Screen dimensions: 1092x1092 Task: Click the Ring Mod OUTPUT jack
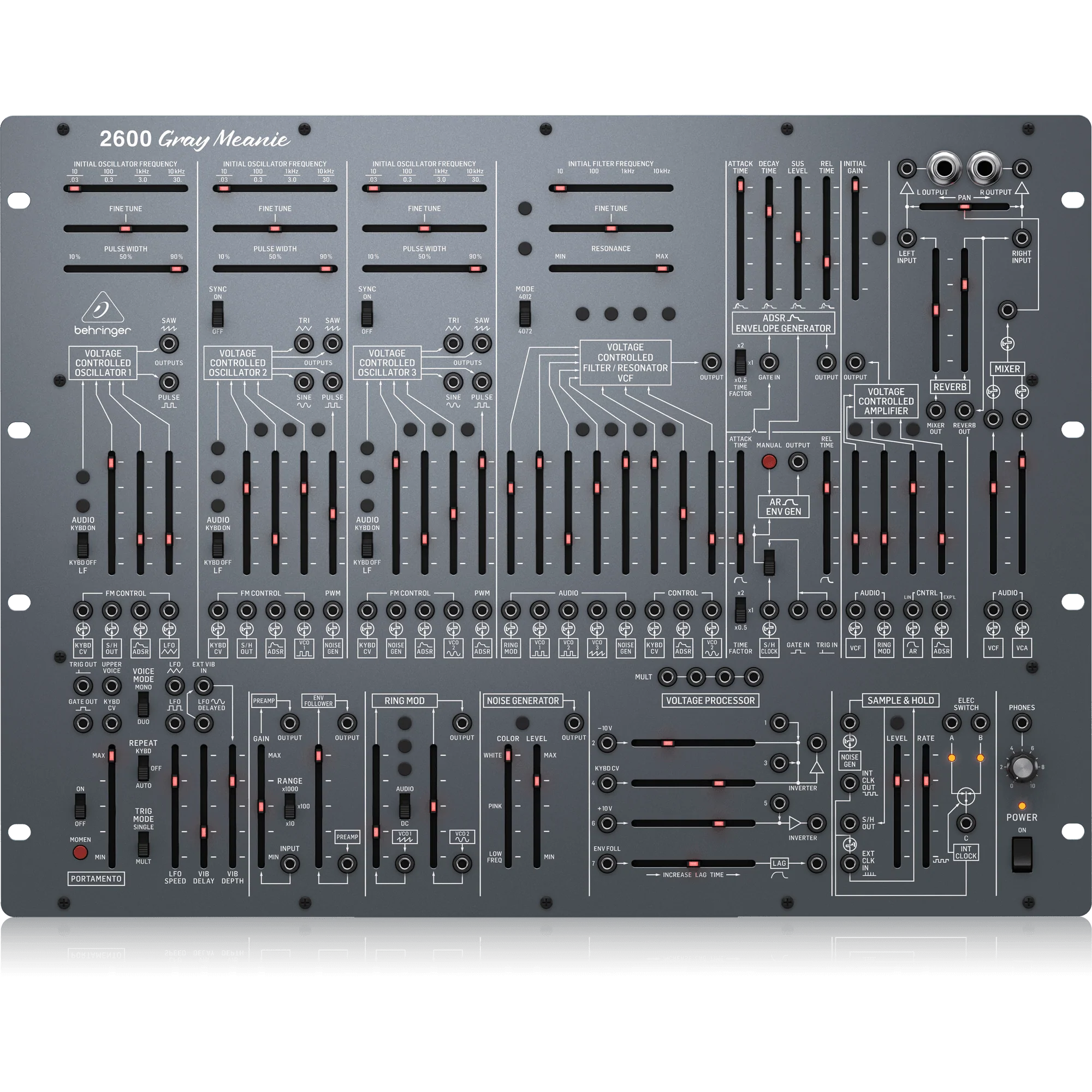pyautogui.click(x=462, y=722)
